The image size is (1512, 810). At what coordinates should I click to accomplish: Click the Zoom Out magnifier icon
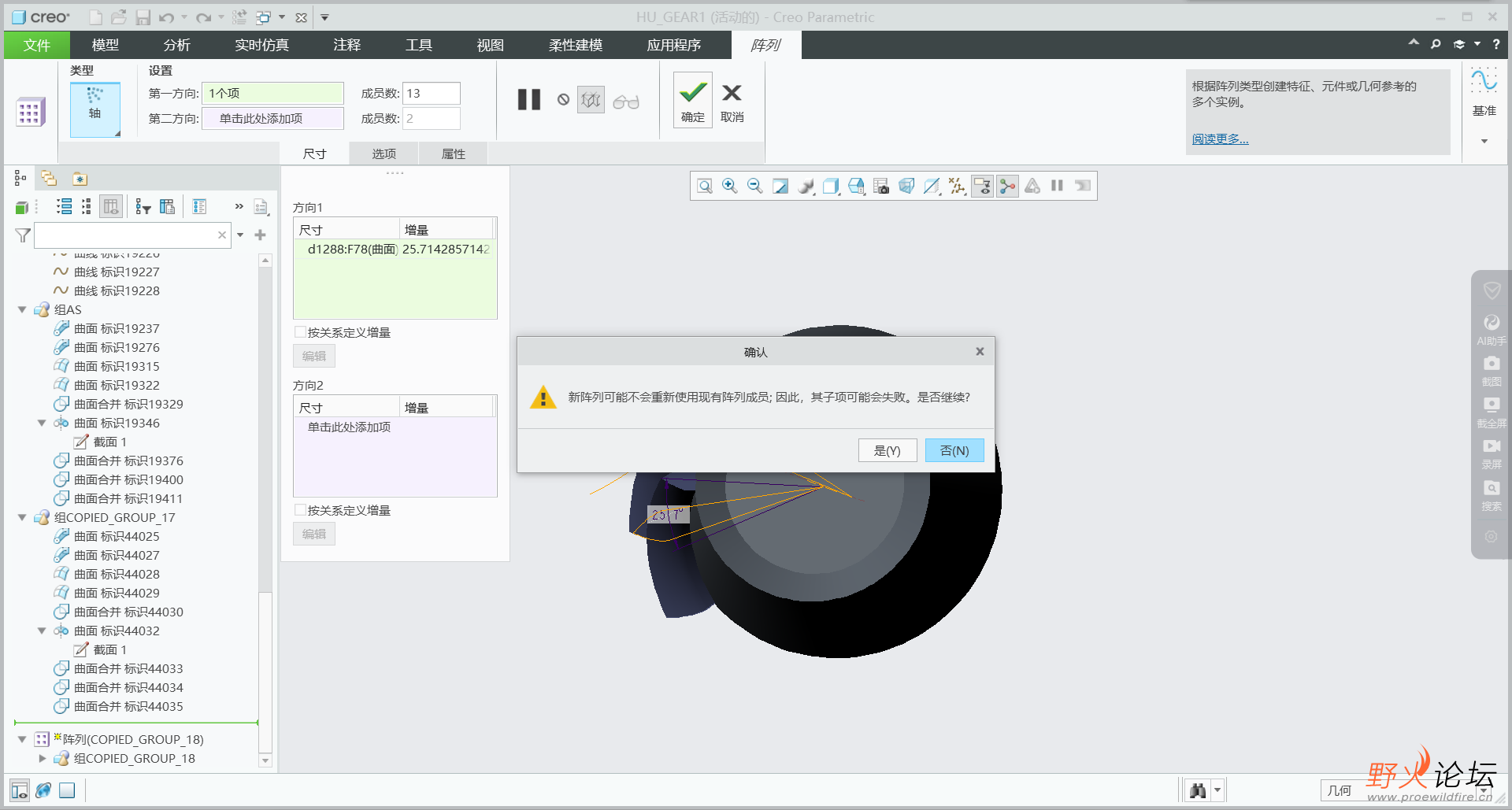pyautogui.click(x=755, y=186)
